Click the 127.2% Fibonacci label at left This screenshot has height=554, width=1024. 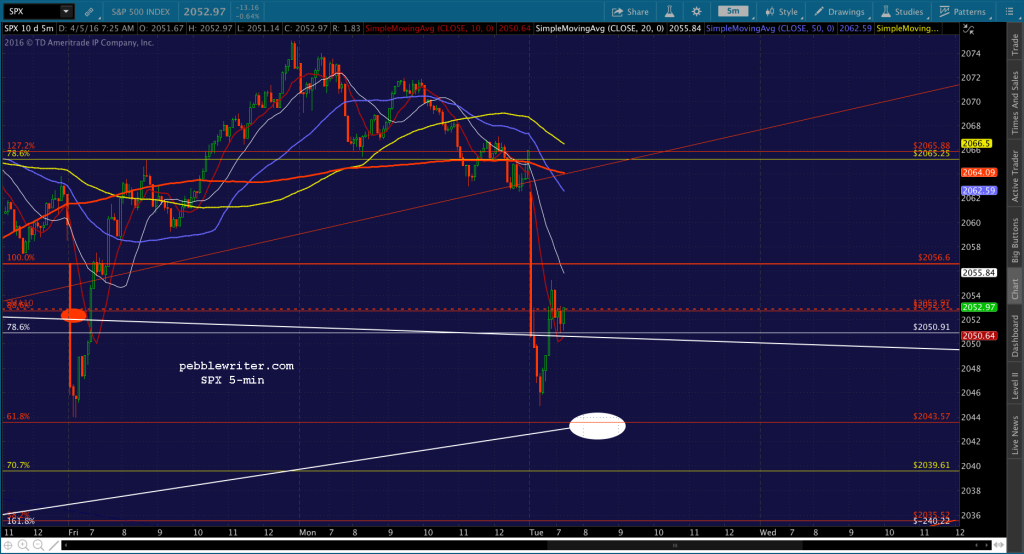pyautogui.click(x=21, y=146)
